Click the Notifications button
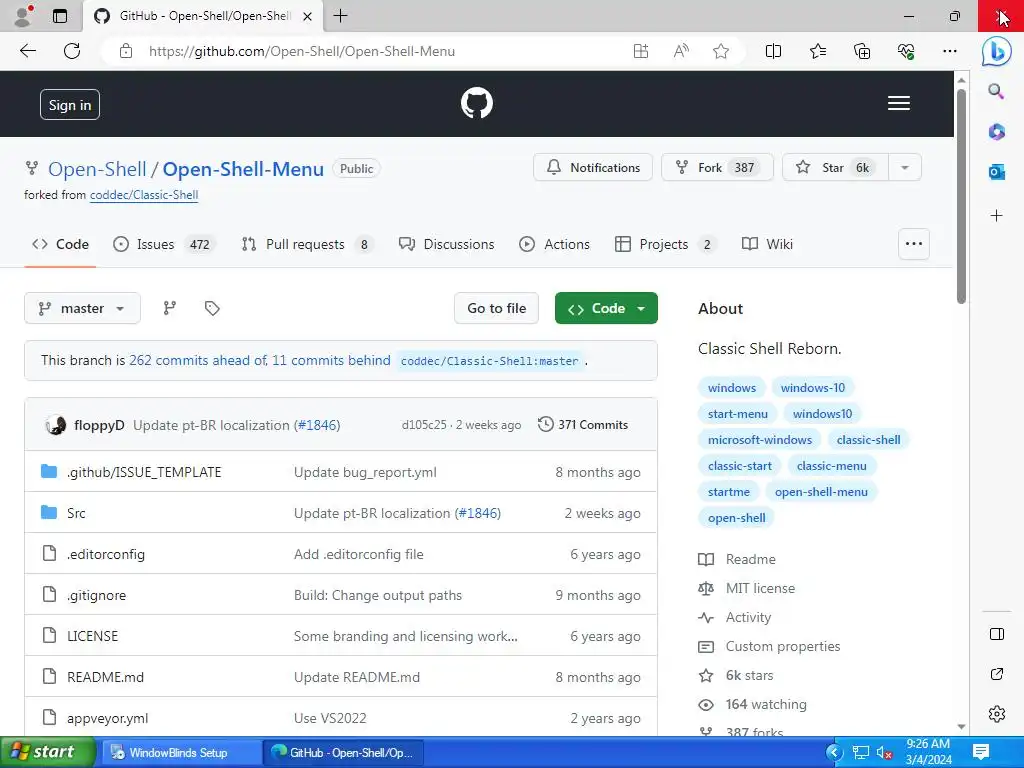This screenshot has width=1024, height=768. tap(593, 168)
